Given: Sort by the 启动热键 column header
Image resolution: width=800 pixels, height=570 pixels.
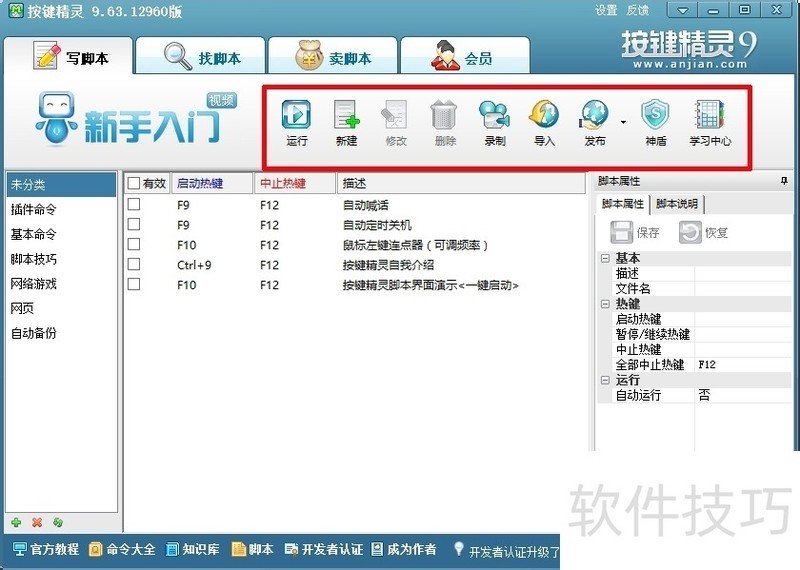Looking at the screenshot, I should click(x=212, y=183).
